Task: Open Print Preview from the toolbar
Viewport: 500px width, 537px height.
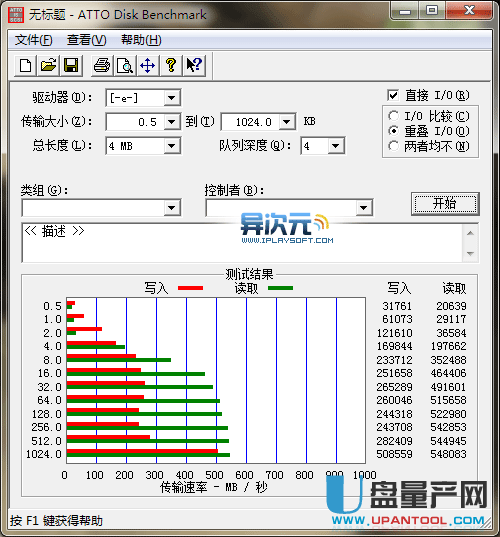Action: (125, 65)
